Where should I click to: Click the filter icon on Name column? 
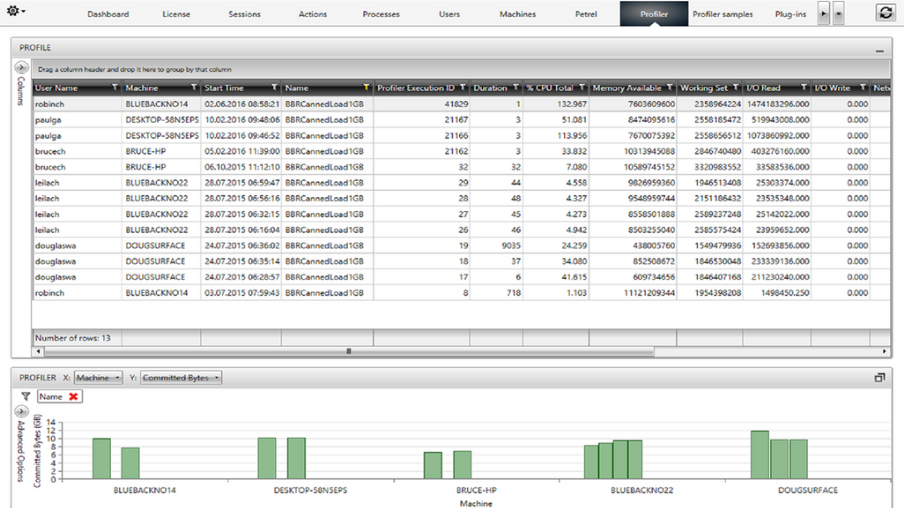point(366,88)
